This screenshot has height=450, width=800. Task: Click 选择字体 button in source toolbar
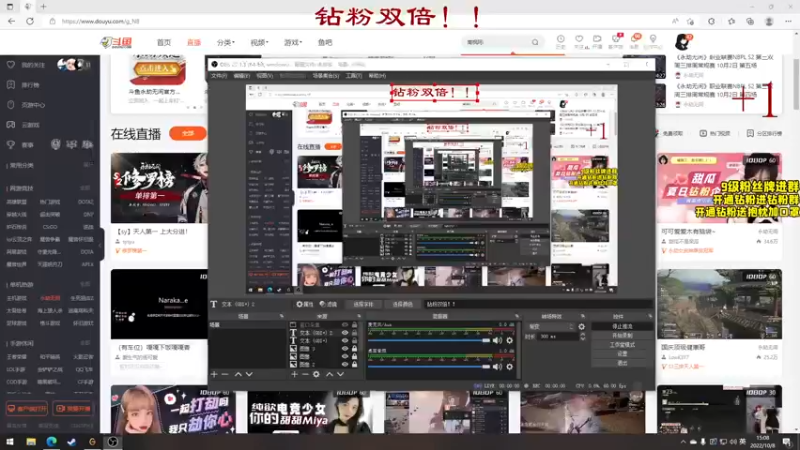point(363,304)
